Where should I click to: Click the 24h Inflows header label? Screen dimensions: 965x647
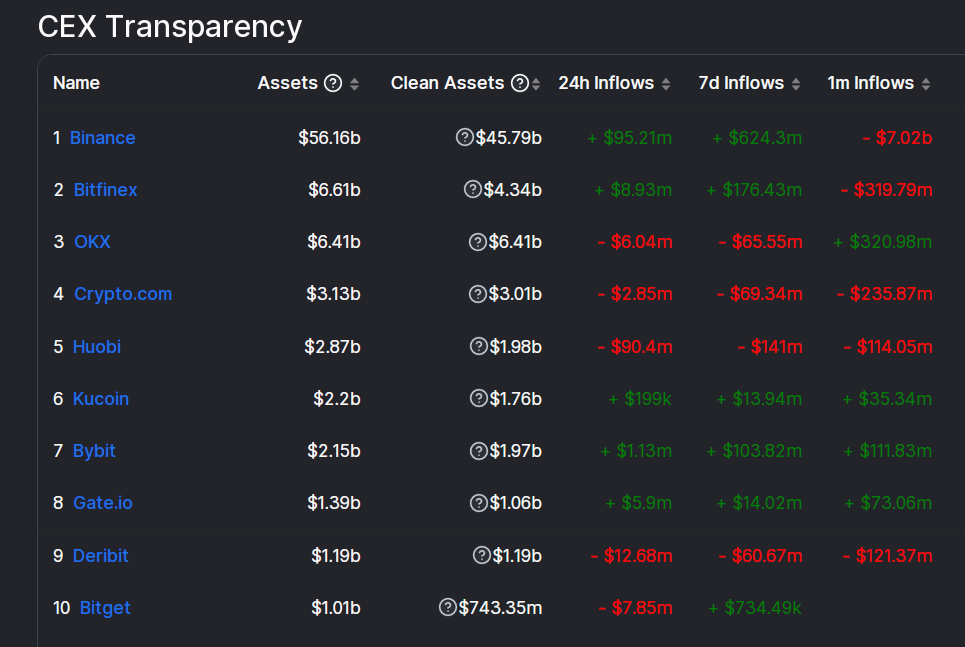tap(606, 83)
